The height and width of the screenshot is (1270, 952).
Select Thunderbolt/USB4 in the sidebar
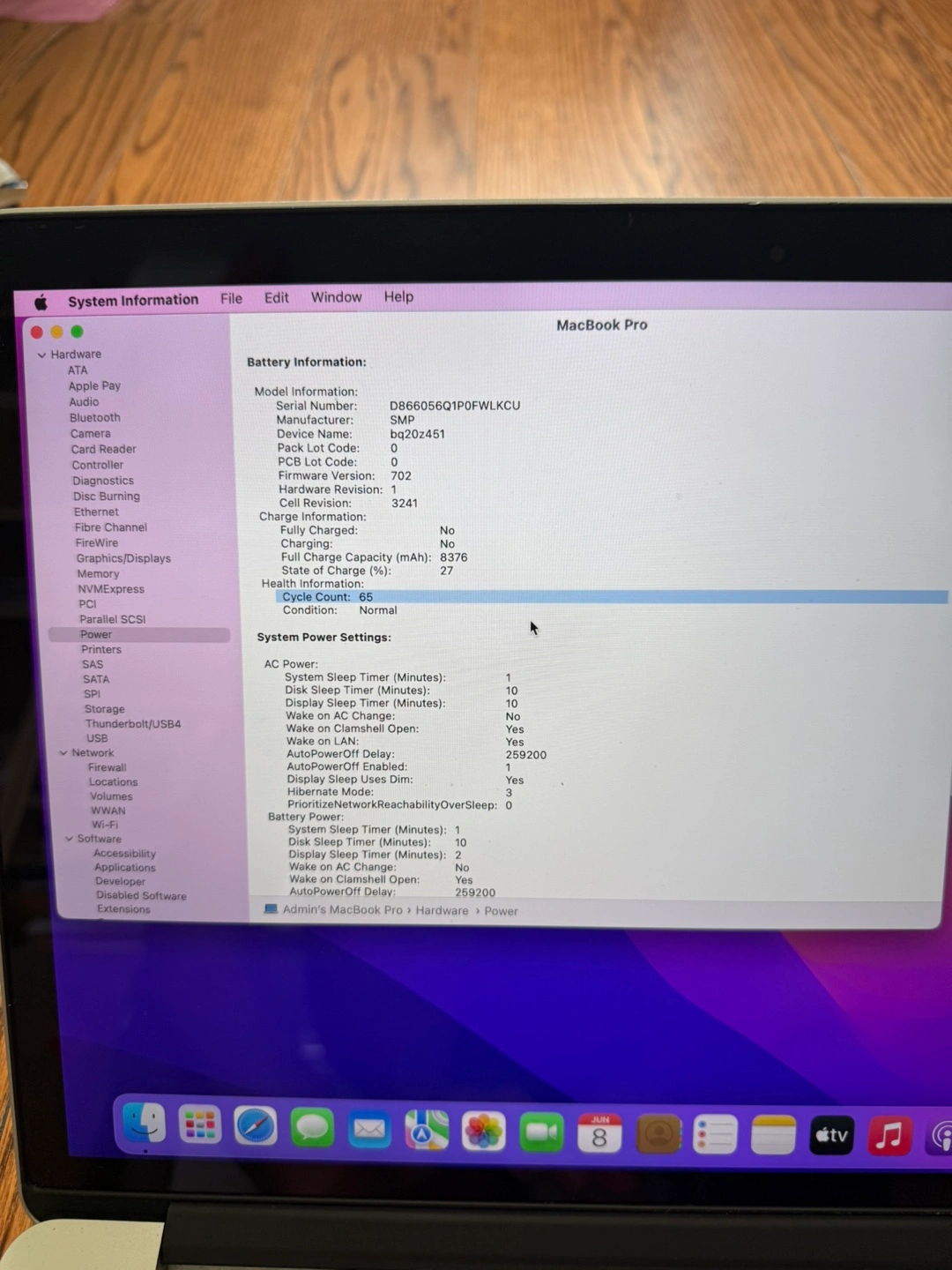tap(133, 724)
